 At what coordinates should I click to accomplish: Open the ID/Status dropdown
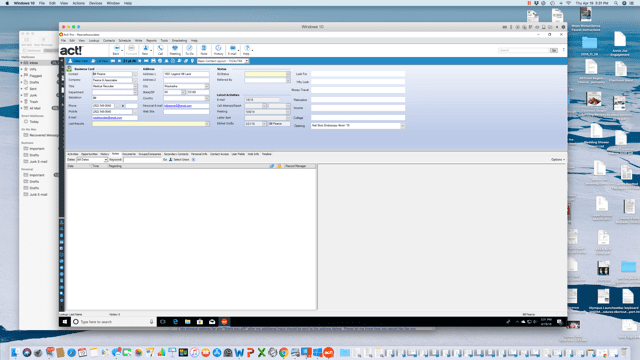click(288, 74)
